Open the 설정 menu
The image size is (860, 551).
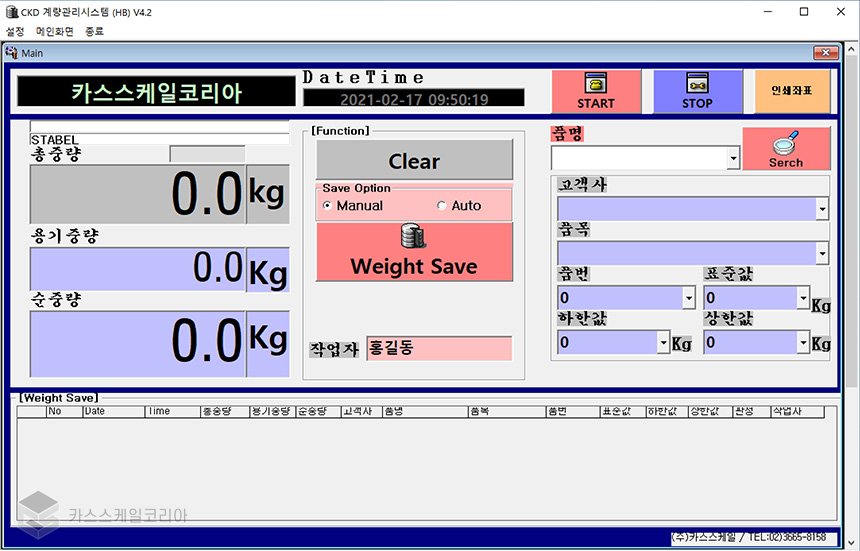click(15, 31)
